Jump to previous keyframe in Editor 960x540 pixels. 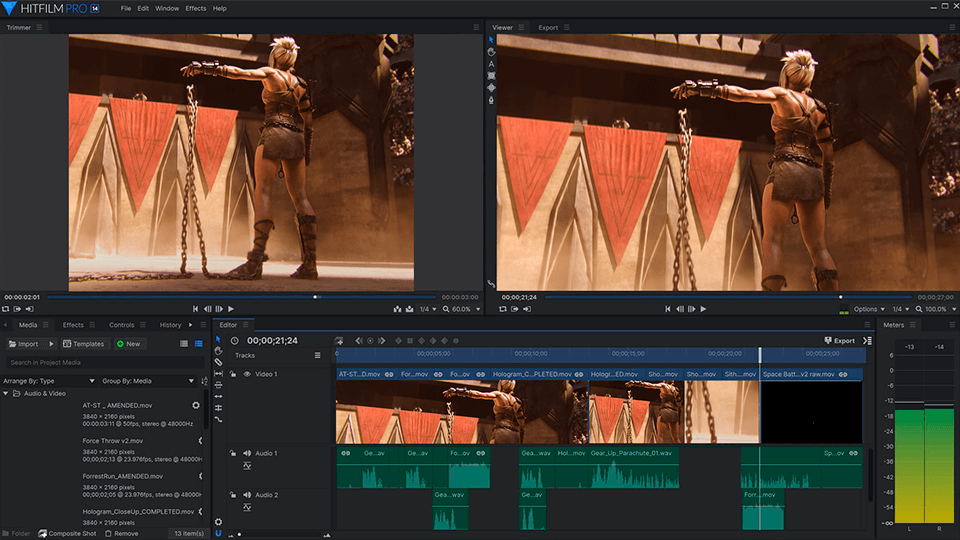(359, 341)
